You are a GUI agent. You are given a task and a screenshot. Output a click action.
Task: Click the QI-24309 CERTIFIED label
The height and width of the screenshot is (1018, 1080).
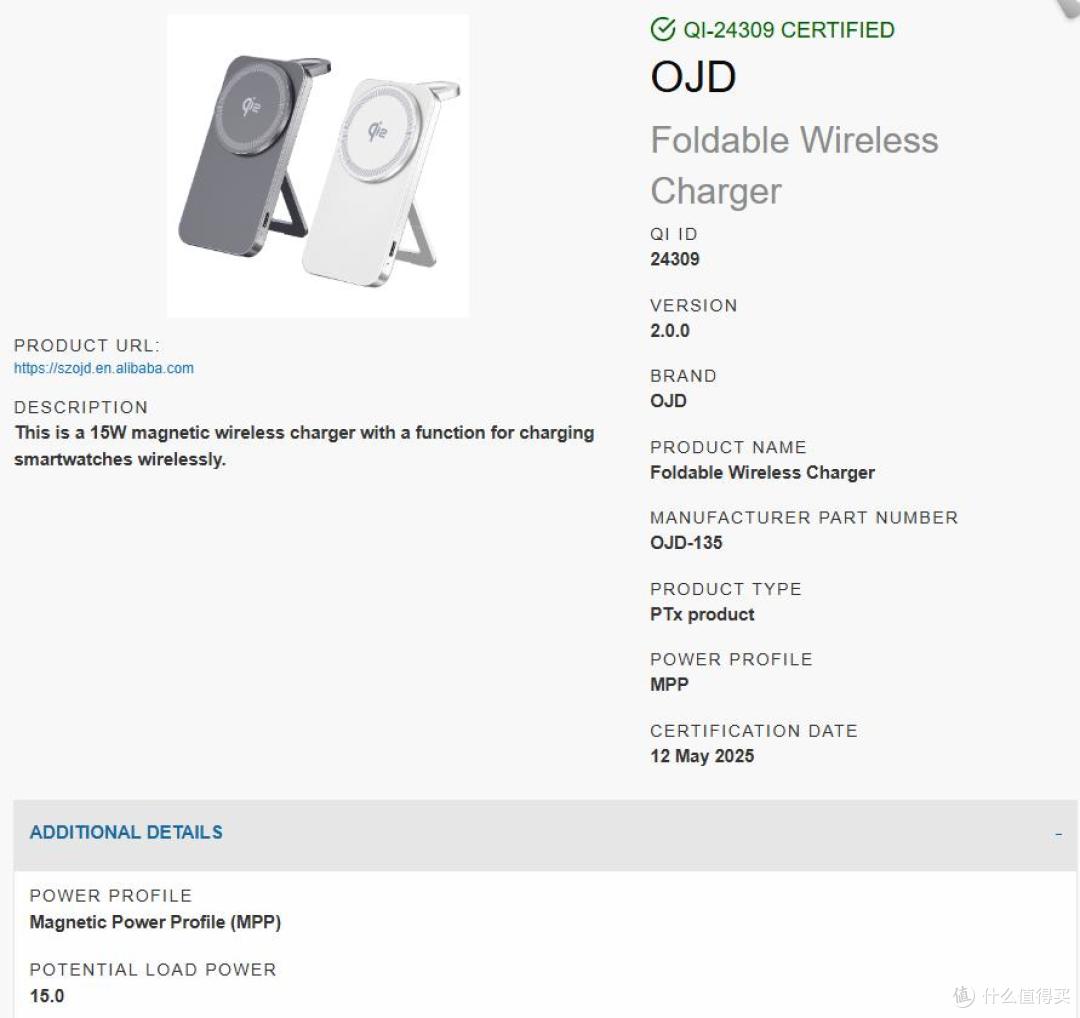789,30
